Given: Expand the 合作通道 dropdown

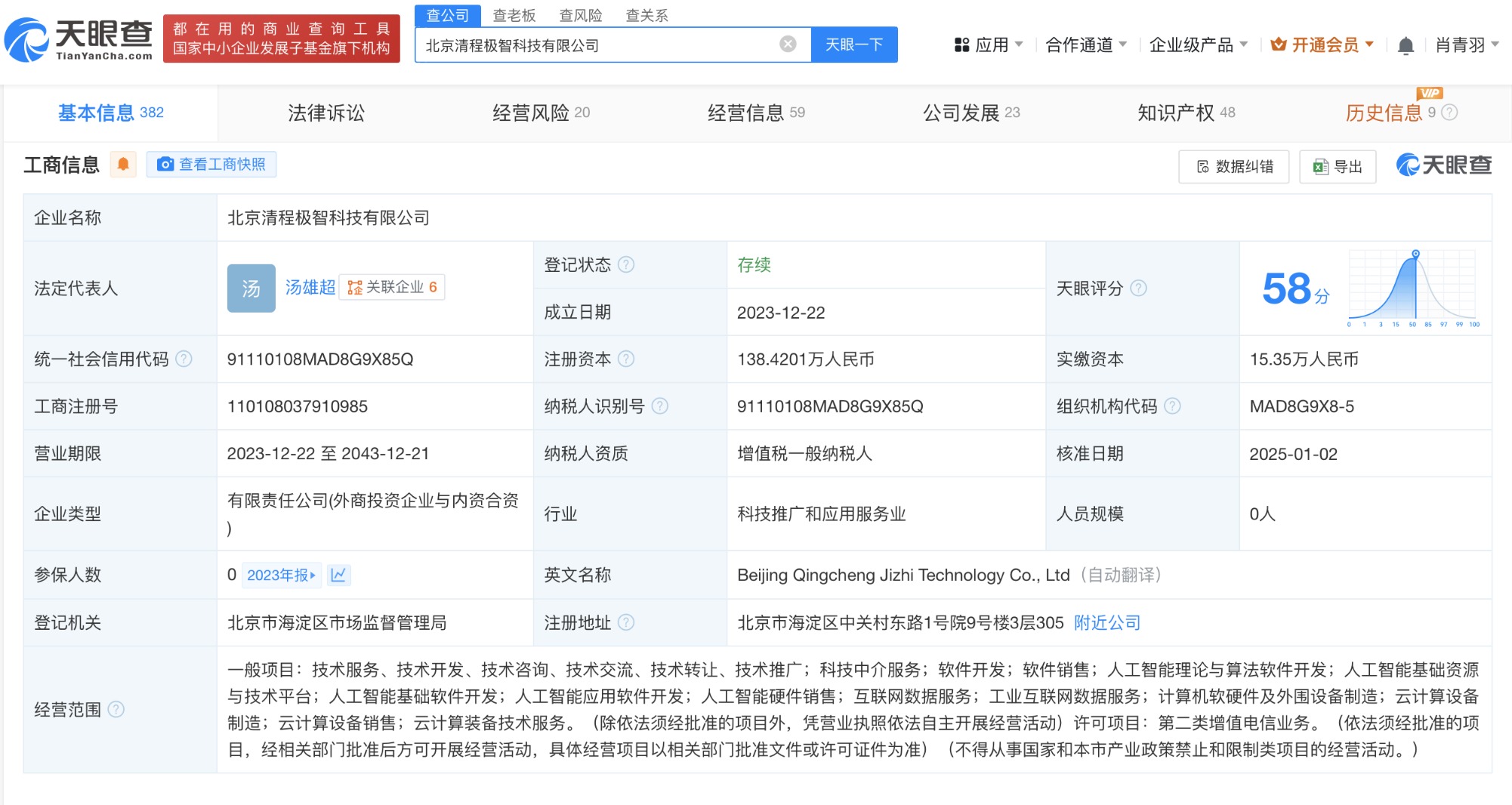Looking at the screenshot, I should 1085,45.
